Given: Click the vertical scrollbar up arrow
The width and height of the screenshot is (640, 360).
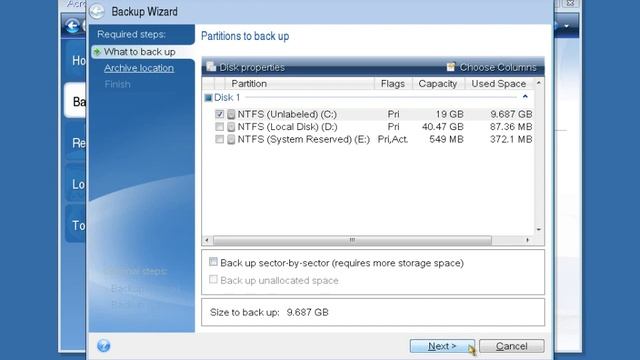Looking at the screenshot, I should (x=539, y=83).
